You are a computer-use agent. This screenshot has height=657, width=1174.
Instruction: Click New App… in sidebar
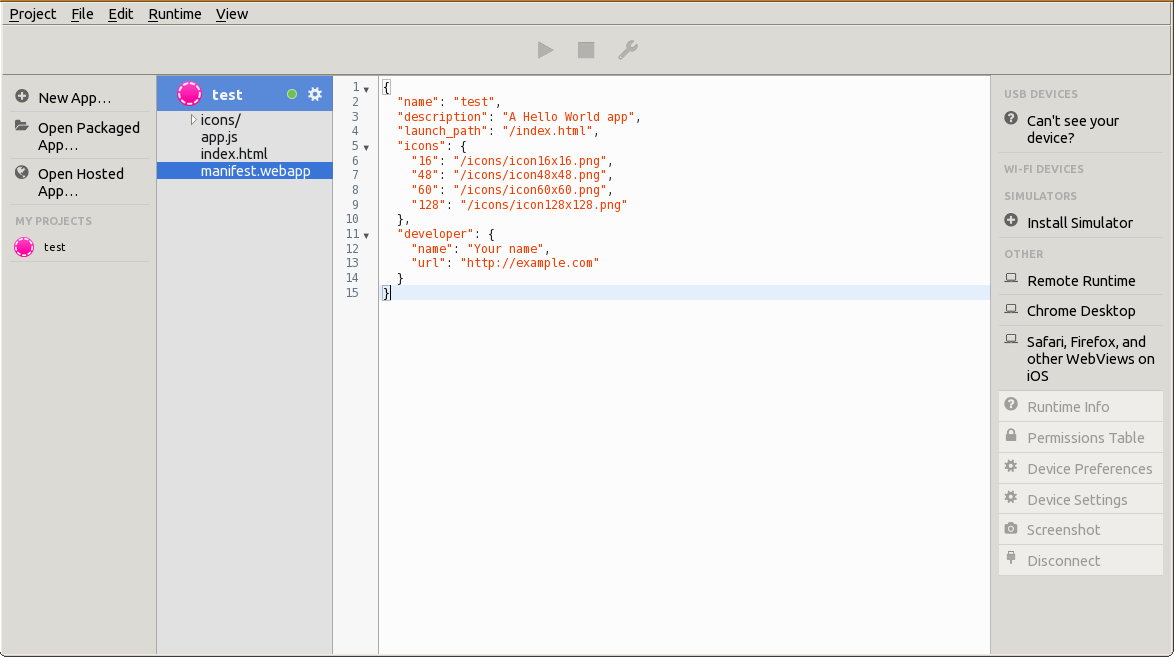click(74, 98)
